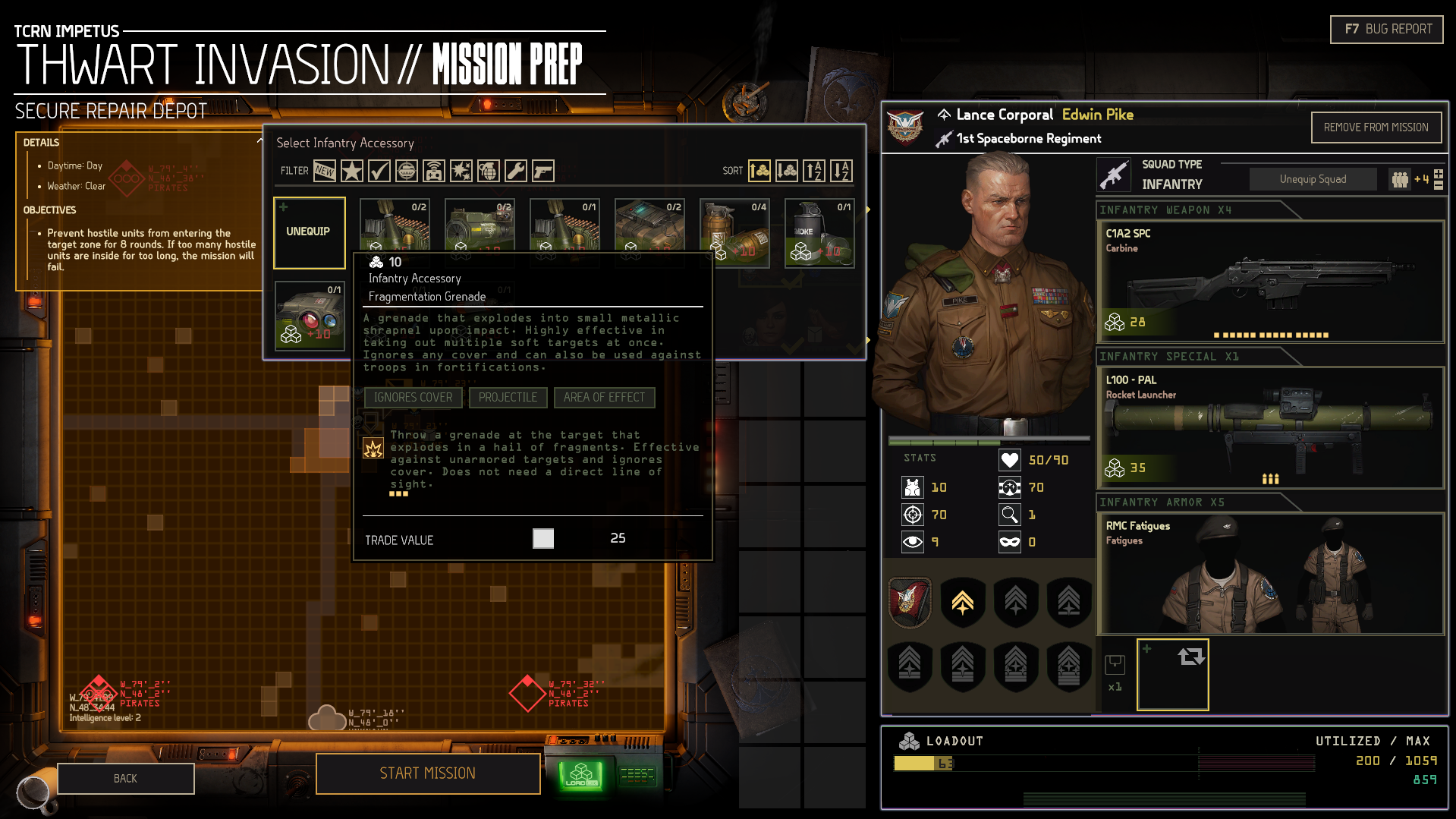This screenshot has width=1456, height=819.
Task: Filter accessories by wrench tool icon
Action: coord(516,171)
